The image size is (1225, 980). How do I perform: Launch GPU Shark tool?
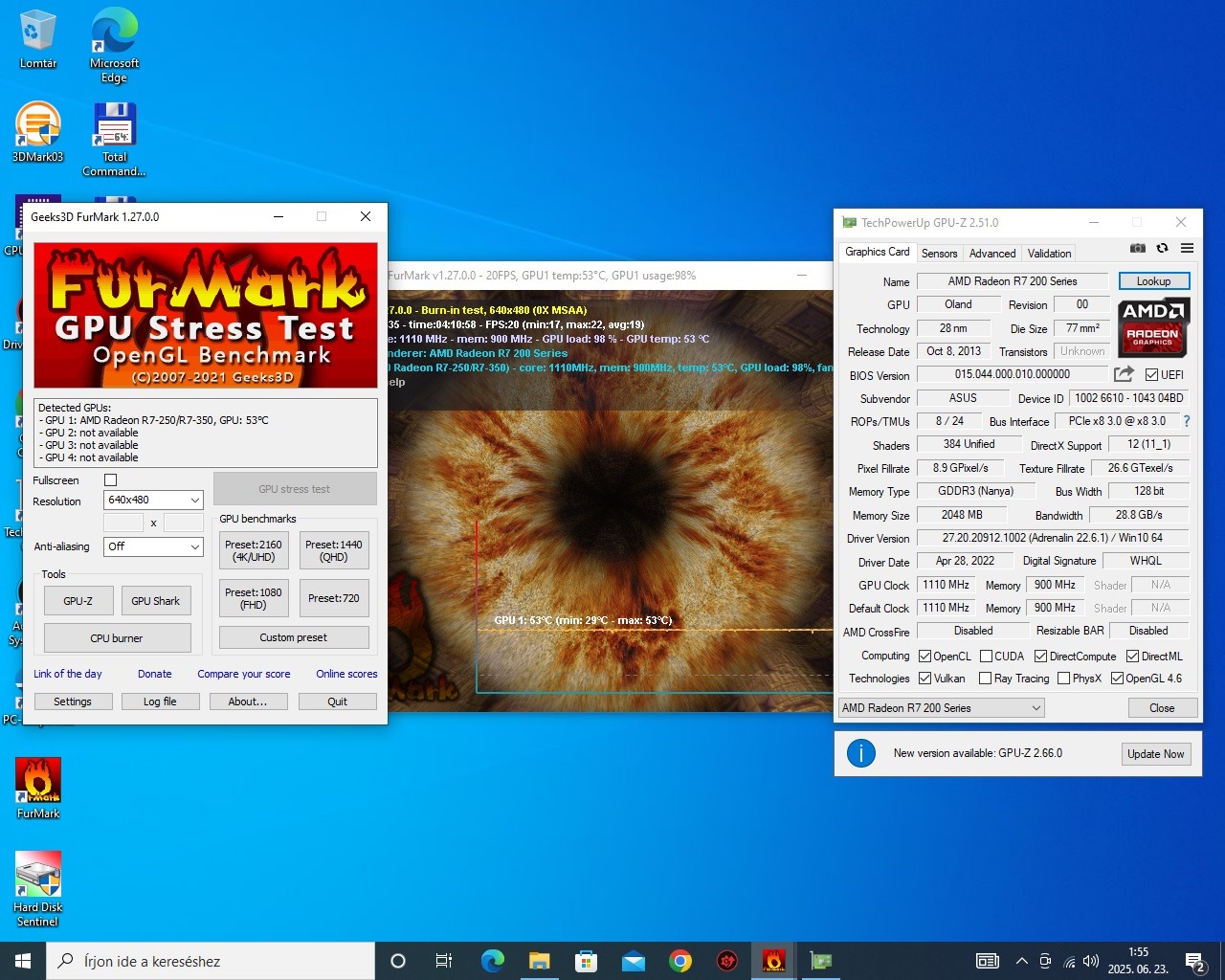coord(155,601)
